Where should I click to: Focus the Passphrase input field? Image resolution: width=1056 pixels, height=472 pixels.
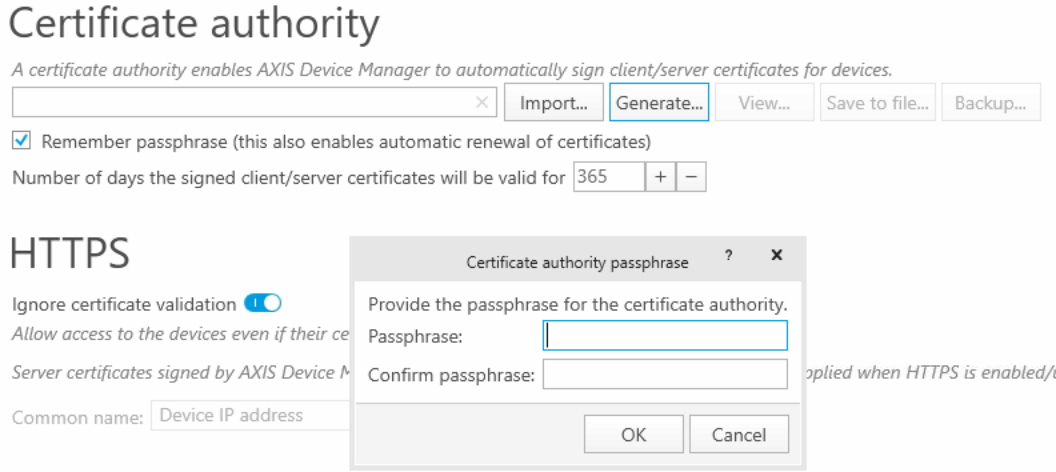pyautogui.click(x=665, y=336)
